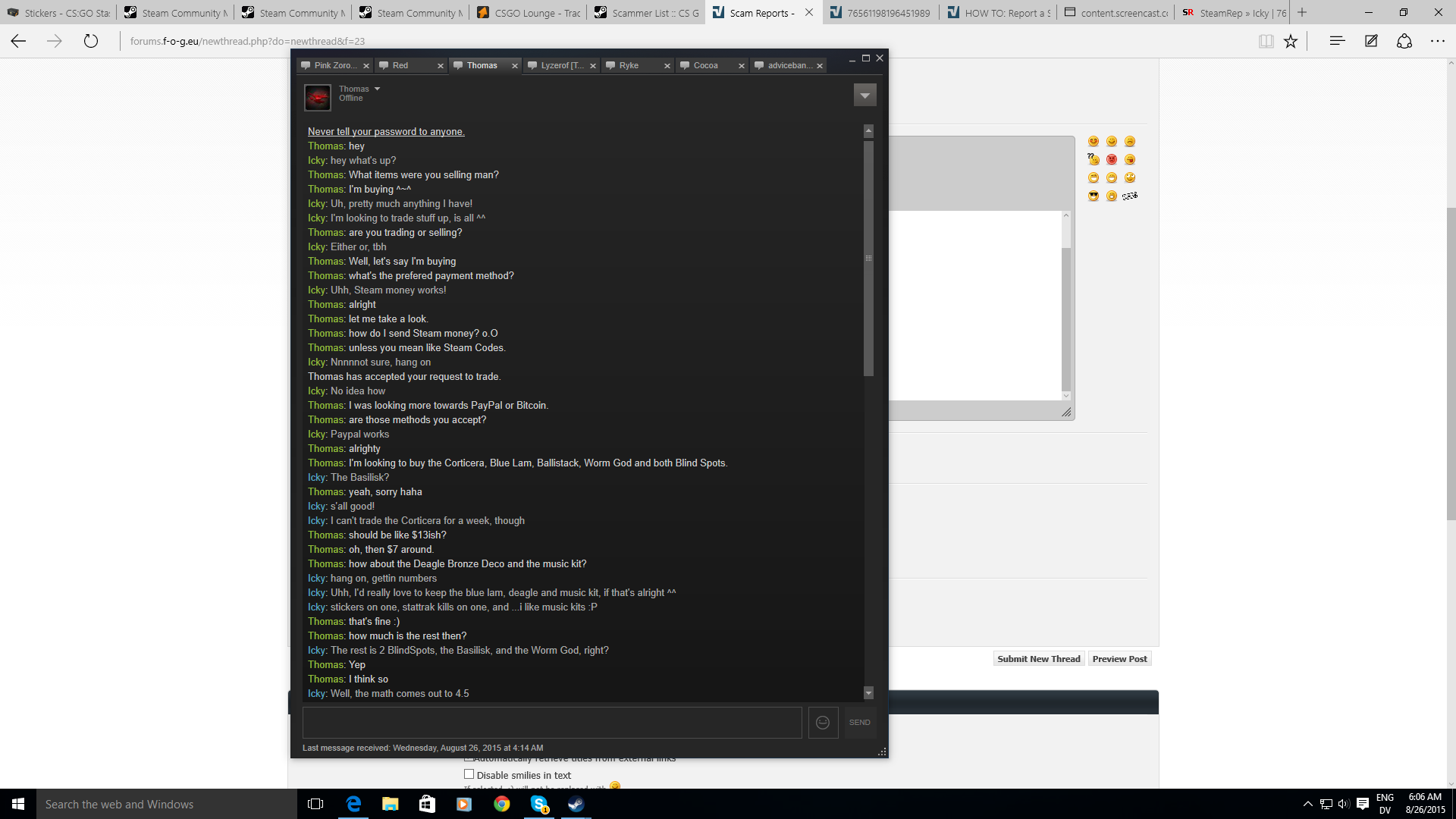
Task: Add page to favorites with star icon
Action: coord(1291,42)
